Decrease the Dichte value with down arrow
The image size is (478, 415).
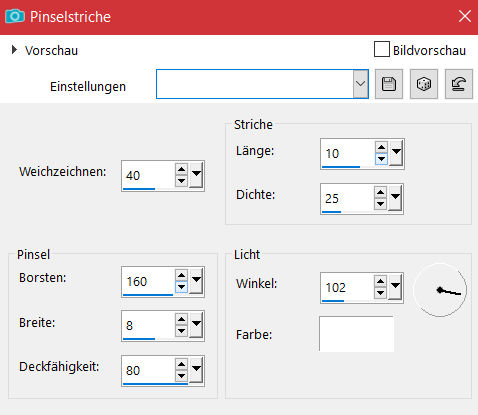pos(380,204)
